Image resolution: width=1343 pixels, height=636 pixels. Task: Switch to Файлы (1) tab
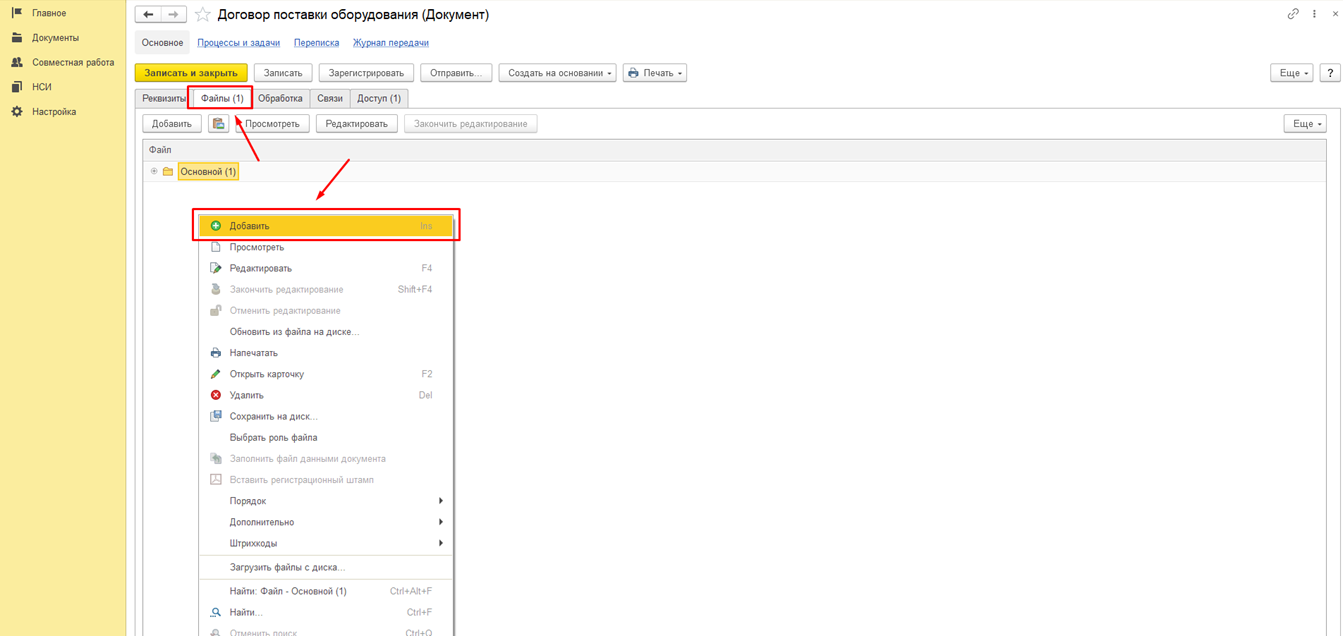pyautogui.click(x=222, y=98)
